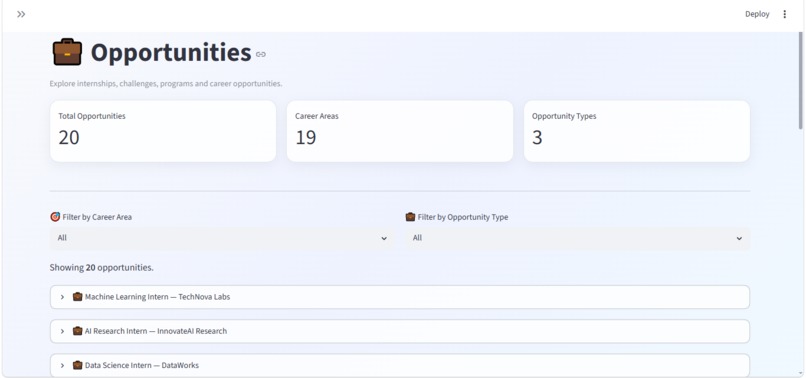Viewport: 806px width, 378px height.
Task: Click the Total Opportunities value 20
Action: [x=69, y=137]
